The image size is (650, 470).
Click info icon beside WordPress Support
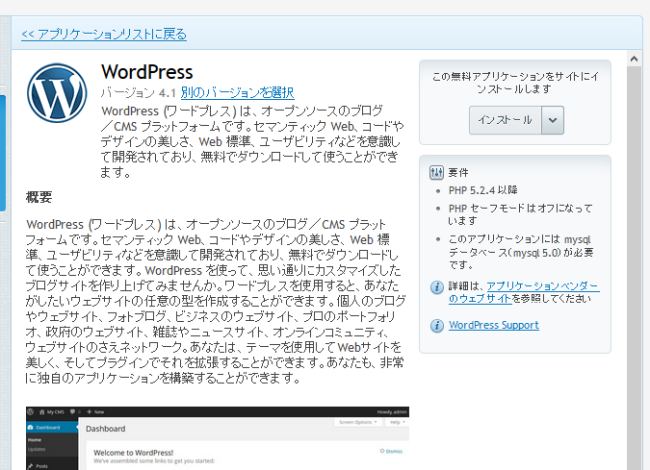click(x=437, y=326)
